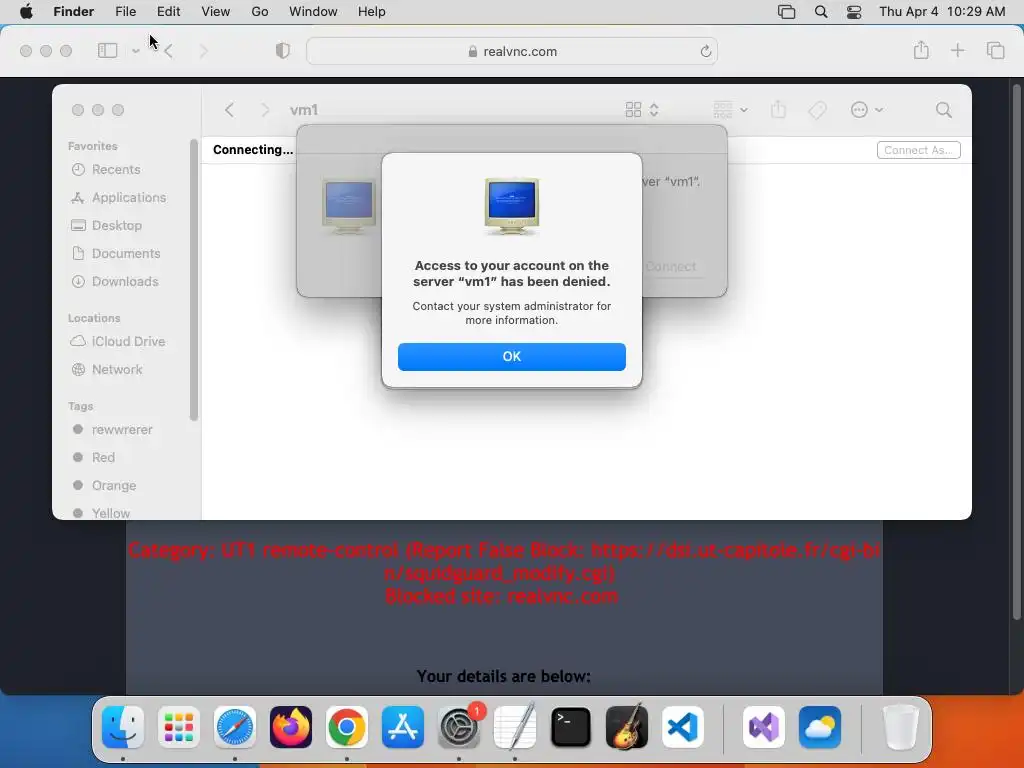Open the cloud weather app in Dock
Screen dimensions: 1024x768
[x=820, y=727]
